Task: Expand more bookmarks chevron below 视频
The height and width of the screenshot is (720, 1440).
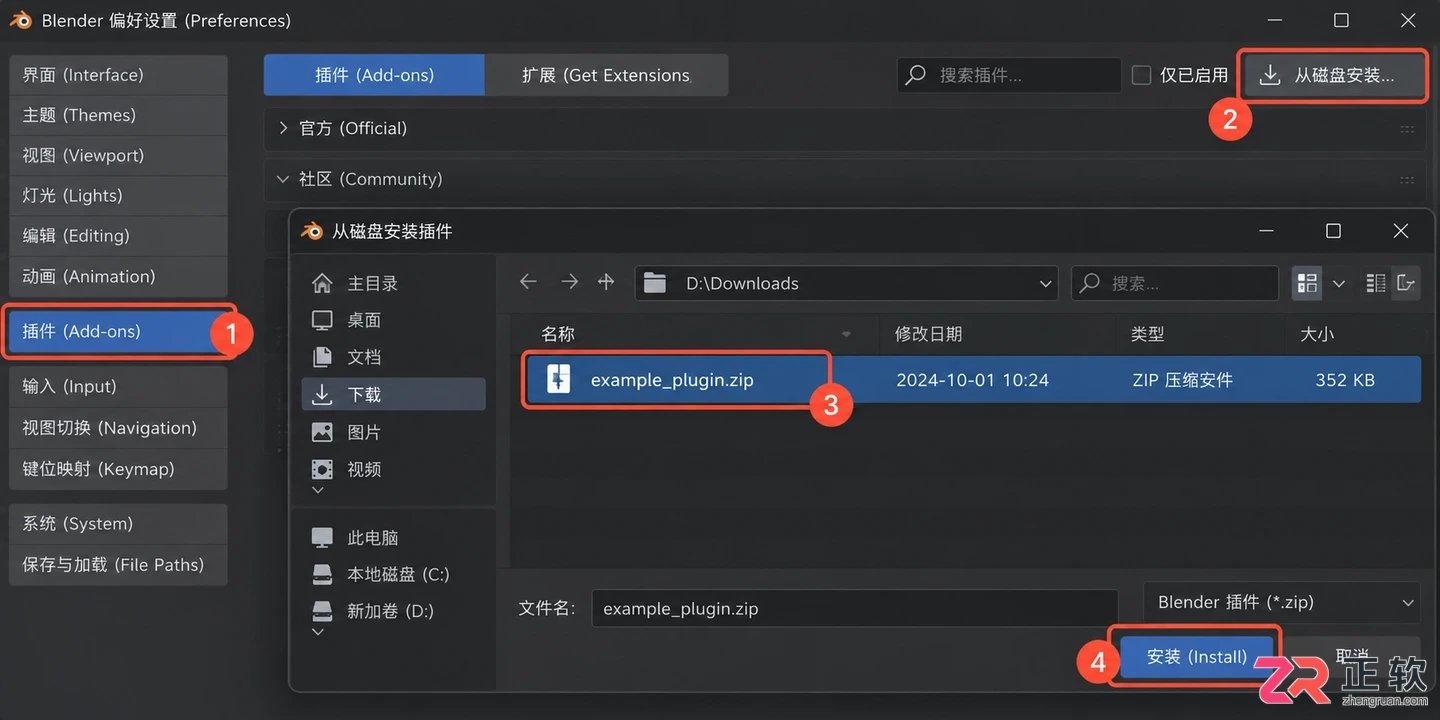Action: pyautogui.click(x=319, y=491)
